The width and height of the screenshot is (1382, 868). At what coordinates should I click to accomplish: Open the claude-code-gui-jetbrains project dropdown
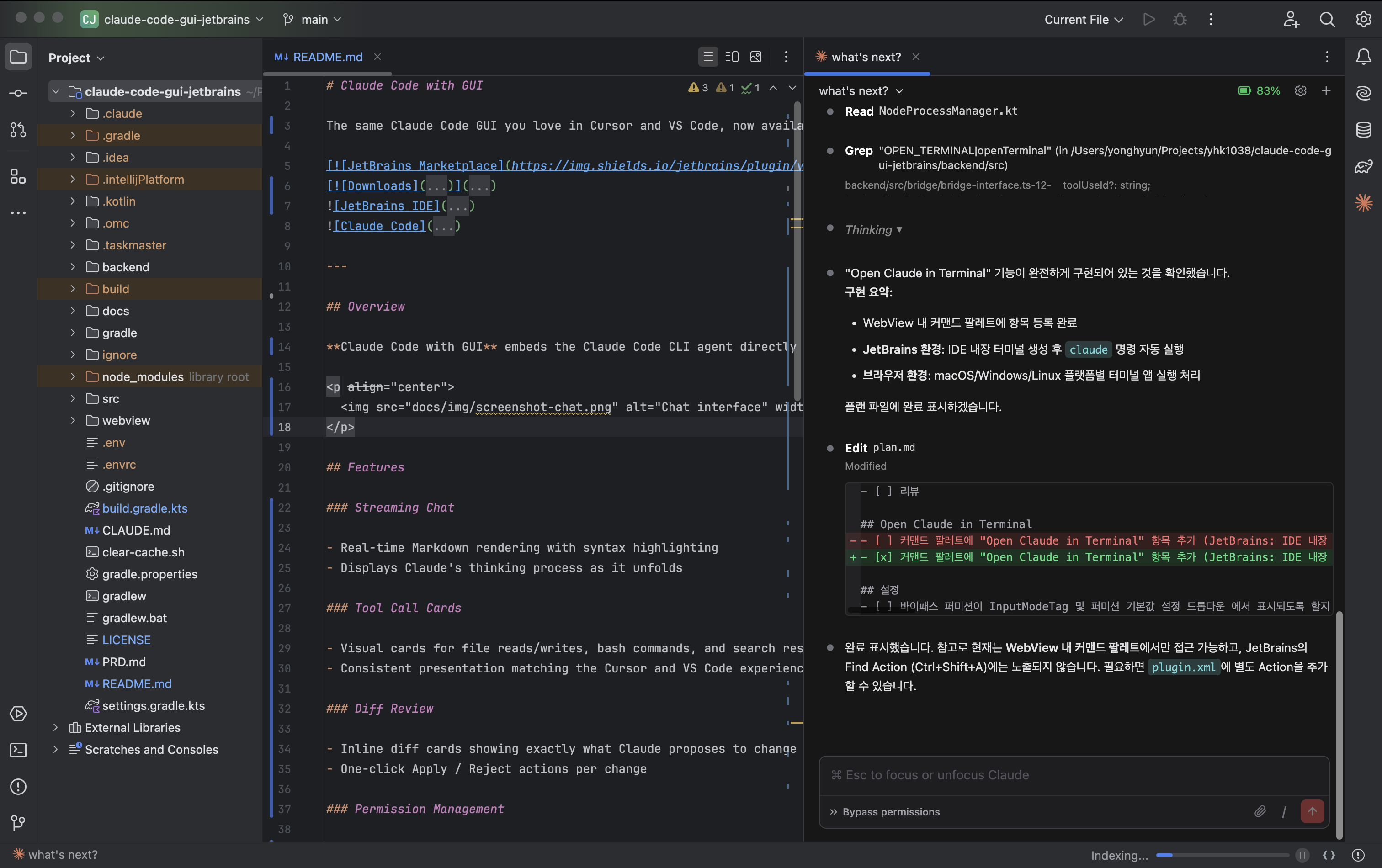point(173,20)
